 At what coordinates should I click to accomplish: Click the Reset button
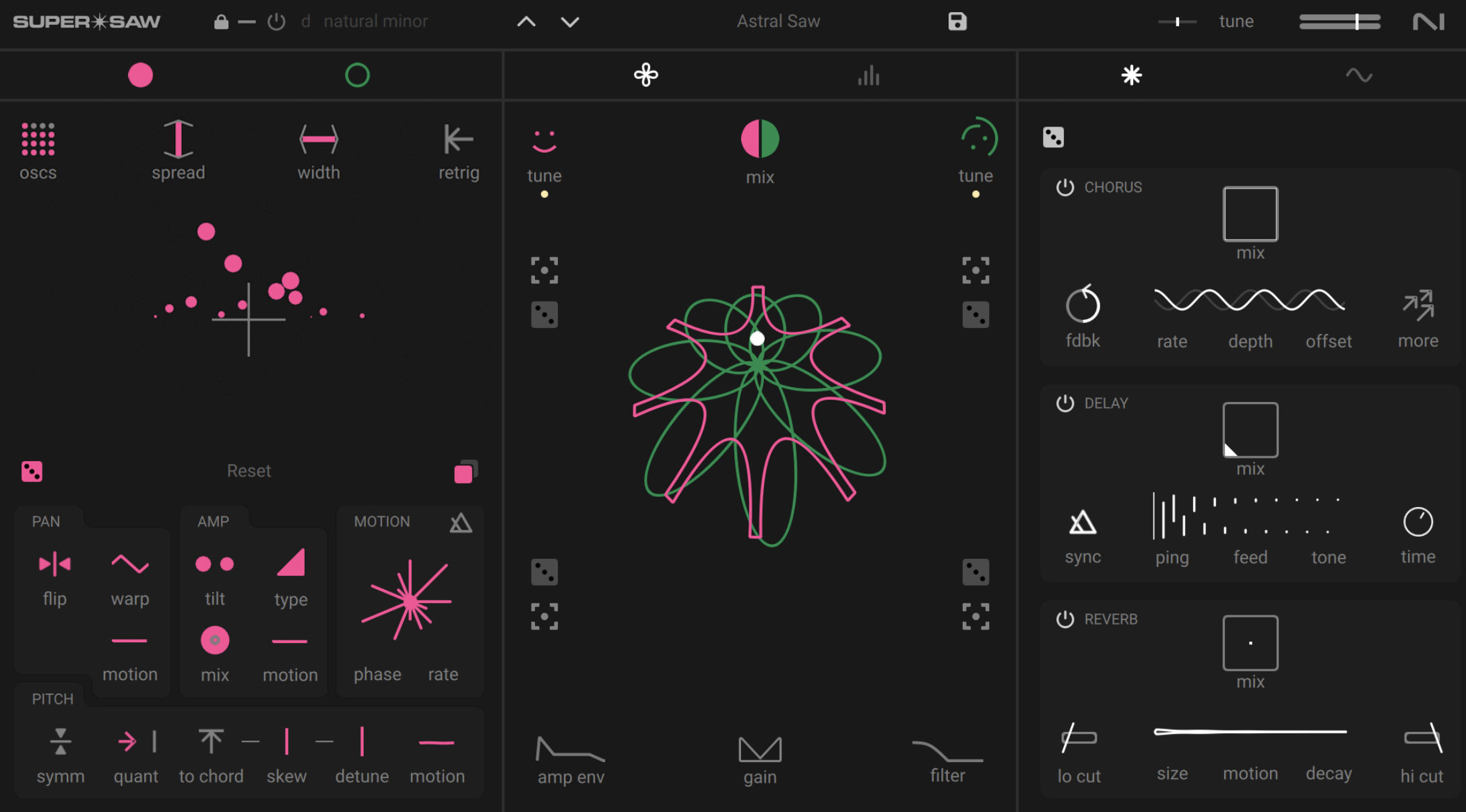click(x=249, y=471)
